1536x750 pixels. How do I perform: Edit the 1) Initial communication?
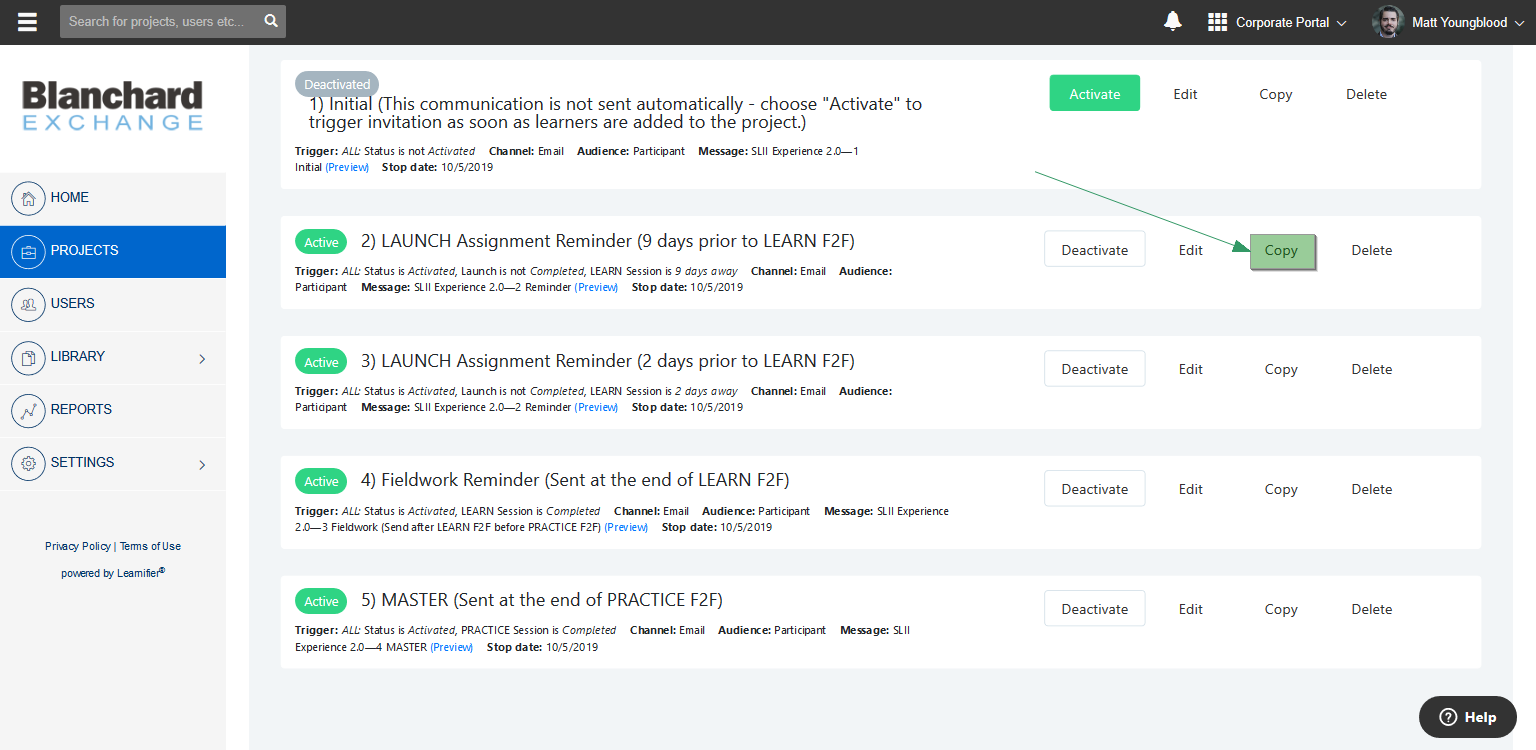pyautogui.click(x=1185, y=94)
